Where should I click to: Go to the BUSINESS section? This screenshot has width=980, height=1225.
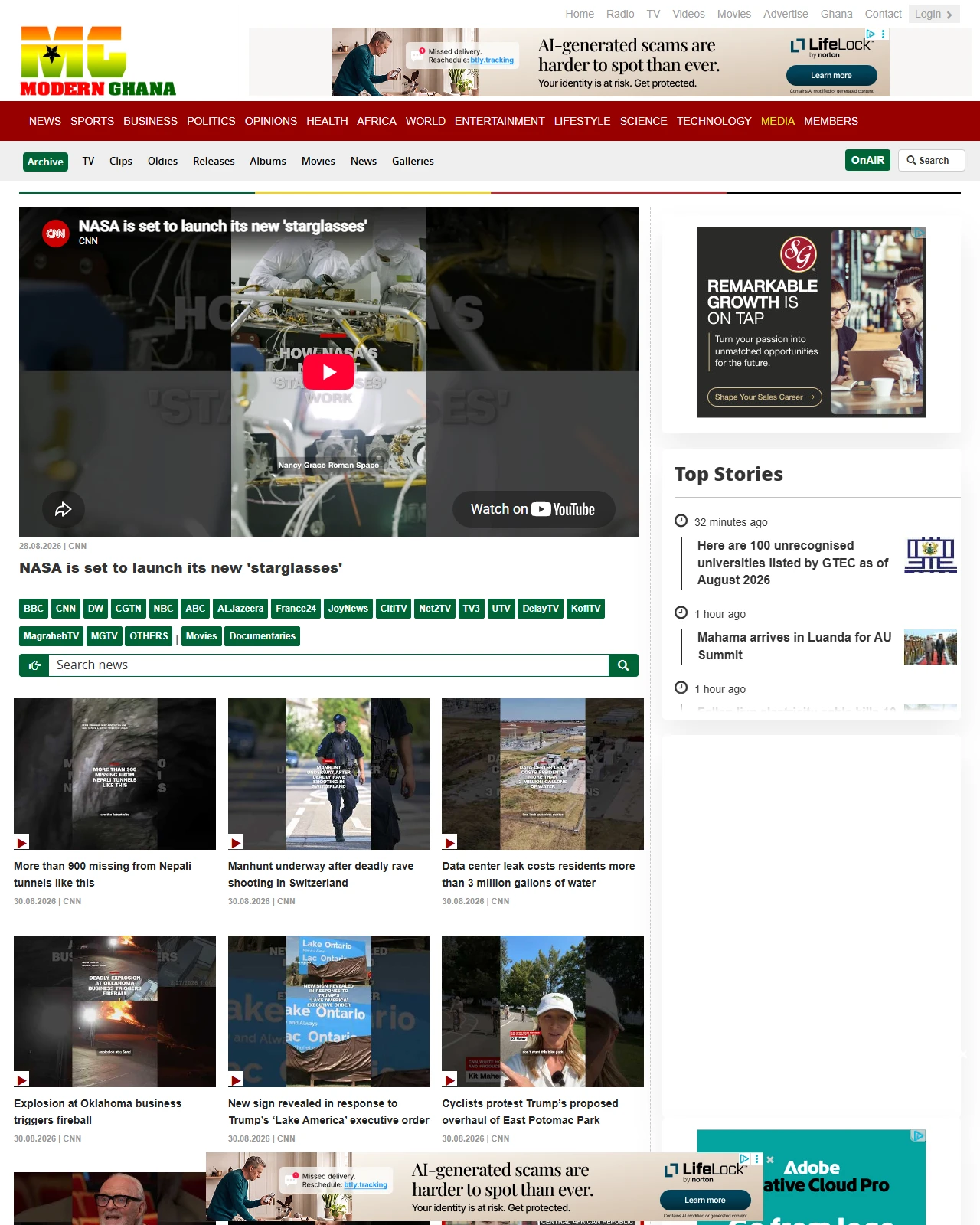click(150, 121)
